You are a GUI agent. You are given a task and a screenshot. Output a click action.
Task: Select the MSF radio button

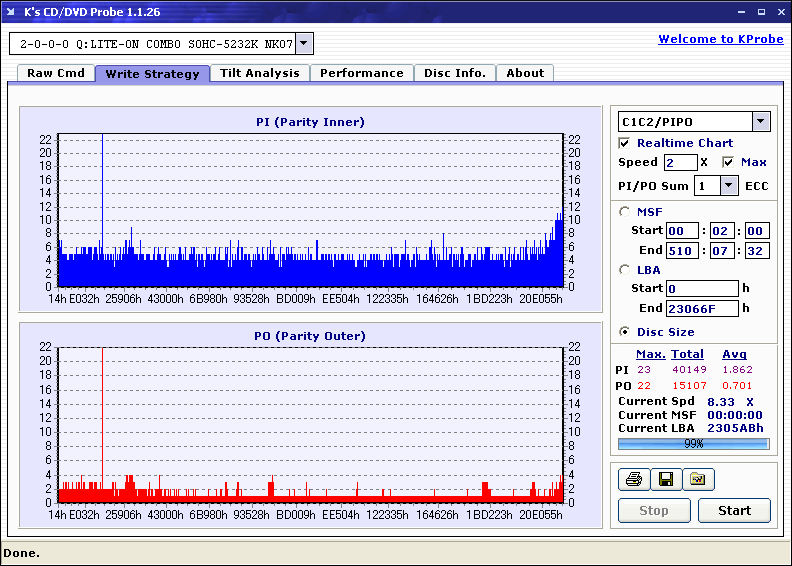(x=625, y=211)
